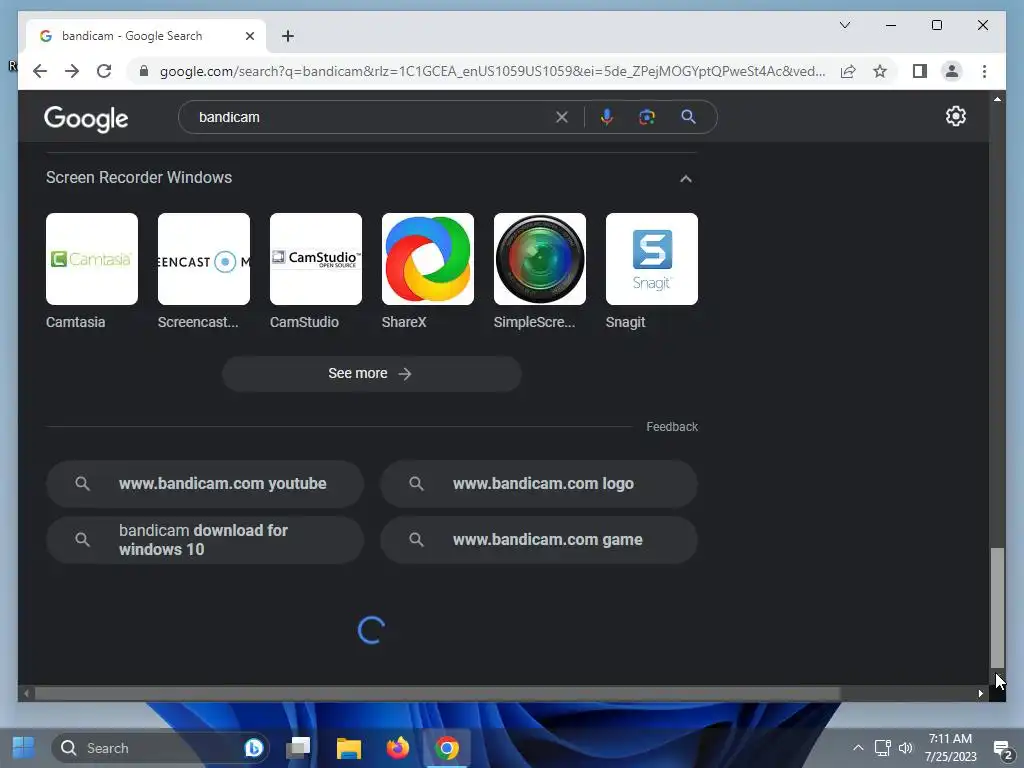This screenshot has height=768, width=1024.
Task: Search www.bandicam.com logo suggestion
Action: [x=539, y=484]
